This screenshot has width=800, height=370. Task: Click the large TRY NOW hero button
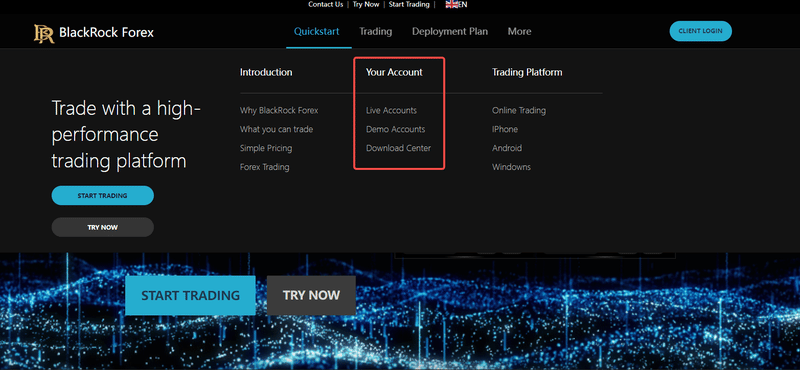[x=311, y=295]
